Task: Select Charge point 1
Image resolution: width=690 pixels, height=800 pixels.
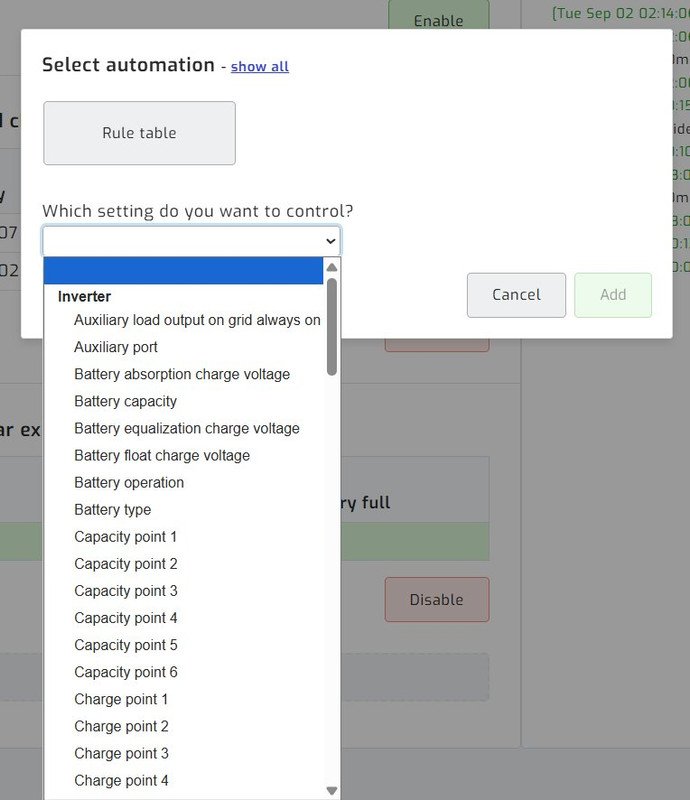Action: point(121,698)
